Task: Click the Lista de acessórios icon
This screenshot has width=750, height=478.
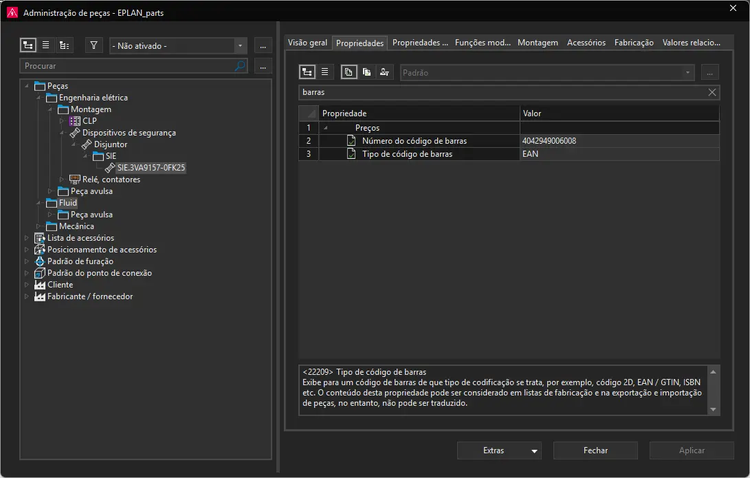Action: point(40,238)
